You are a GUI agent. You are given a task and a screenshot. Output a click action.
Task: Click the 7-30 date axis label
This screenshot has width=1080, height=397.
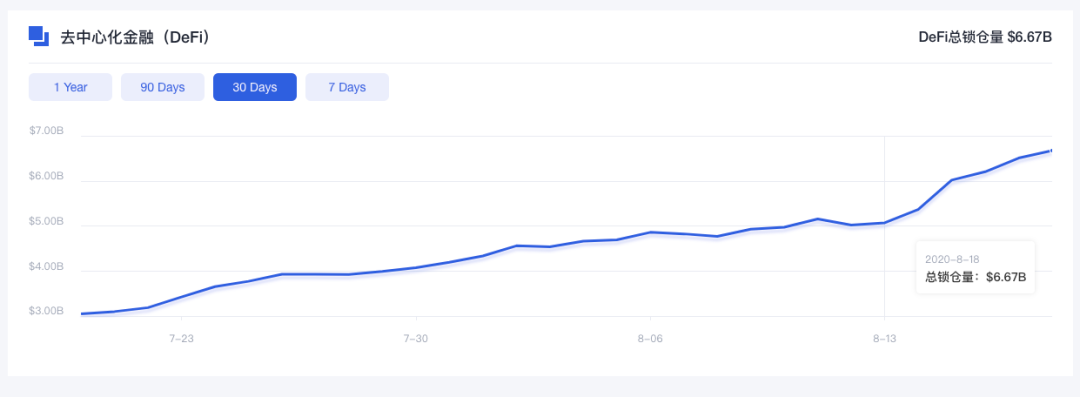(416, 338)
